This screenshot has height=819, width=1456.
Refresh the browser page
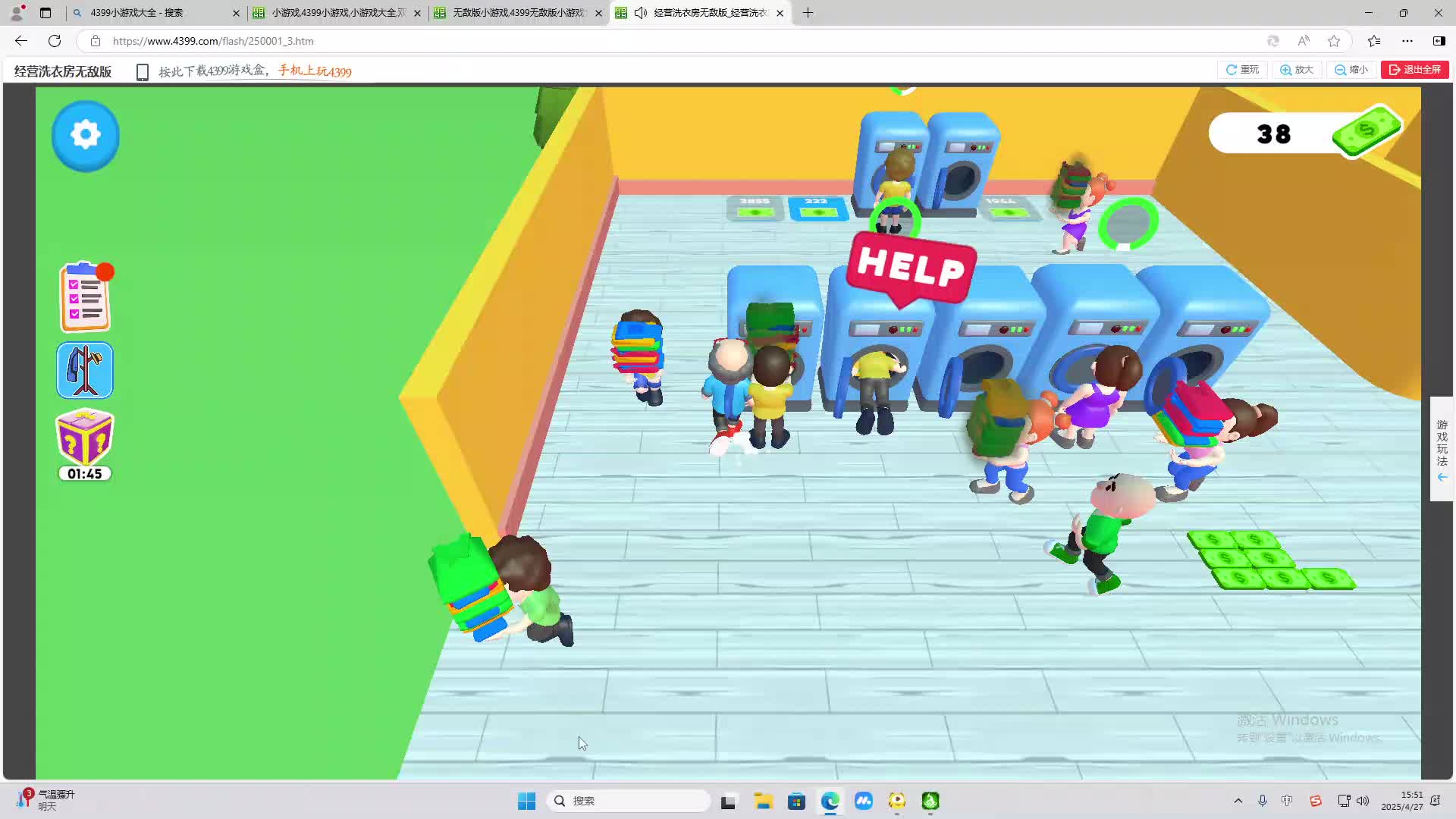55,41
